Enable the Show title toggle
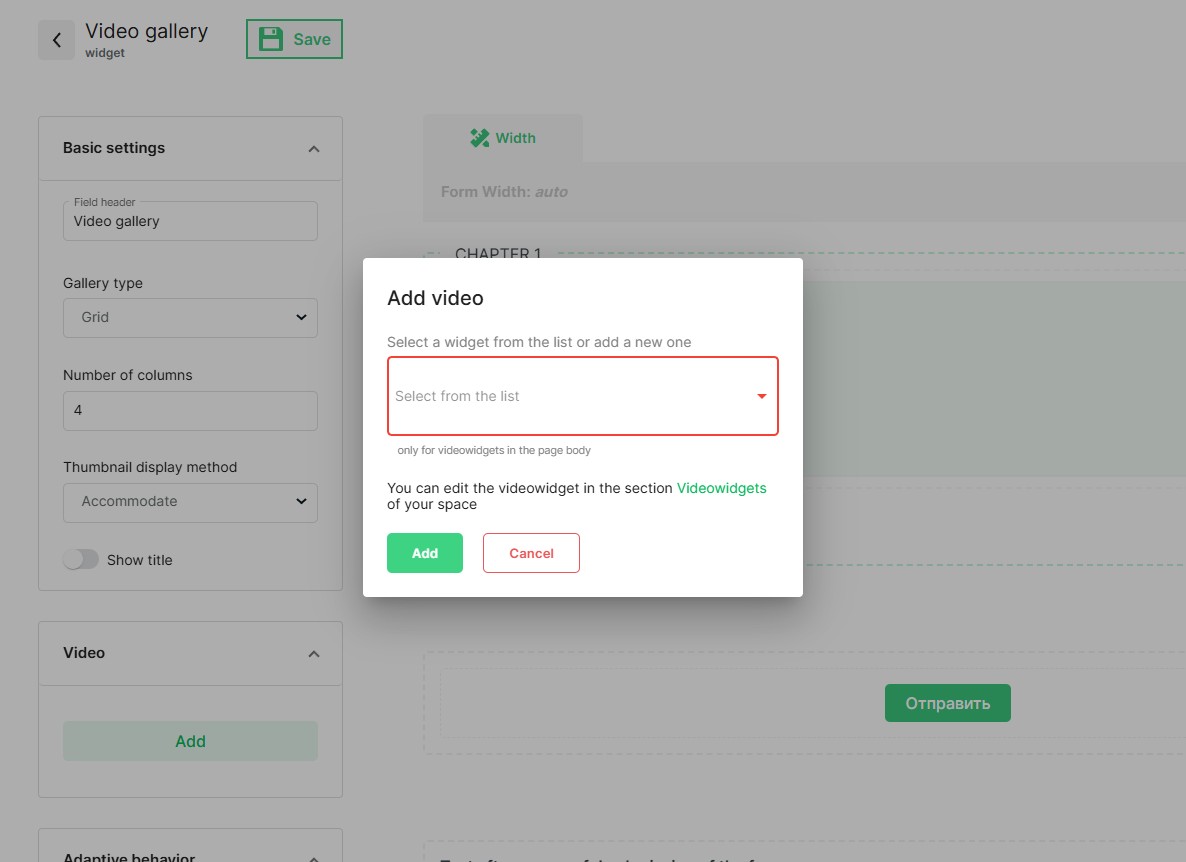Image resolution: width=1186 pixels, height=862 pixels. point(82,560)
